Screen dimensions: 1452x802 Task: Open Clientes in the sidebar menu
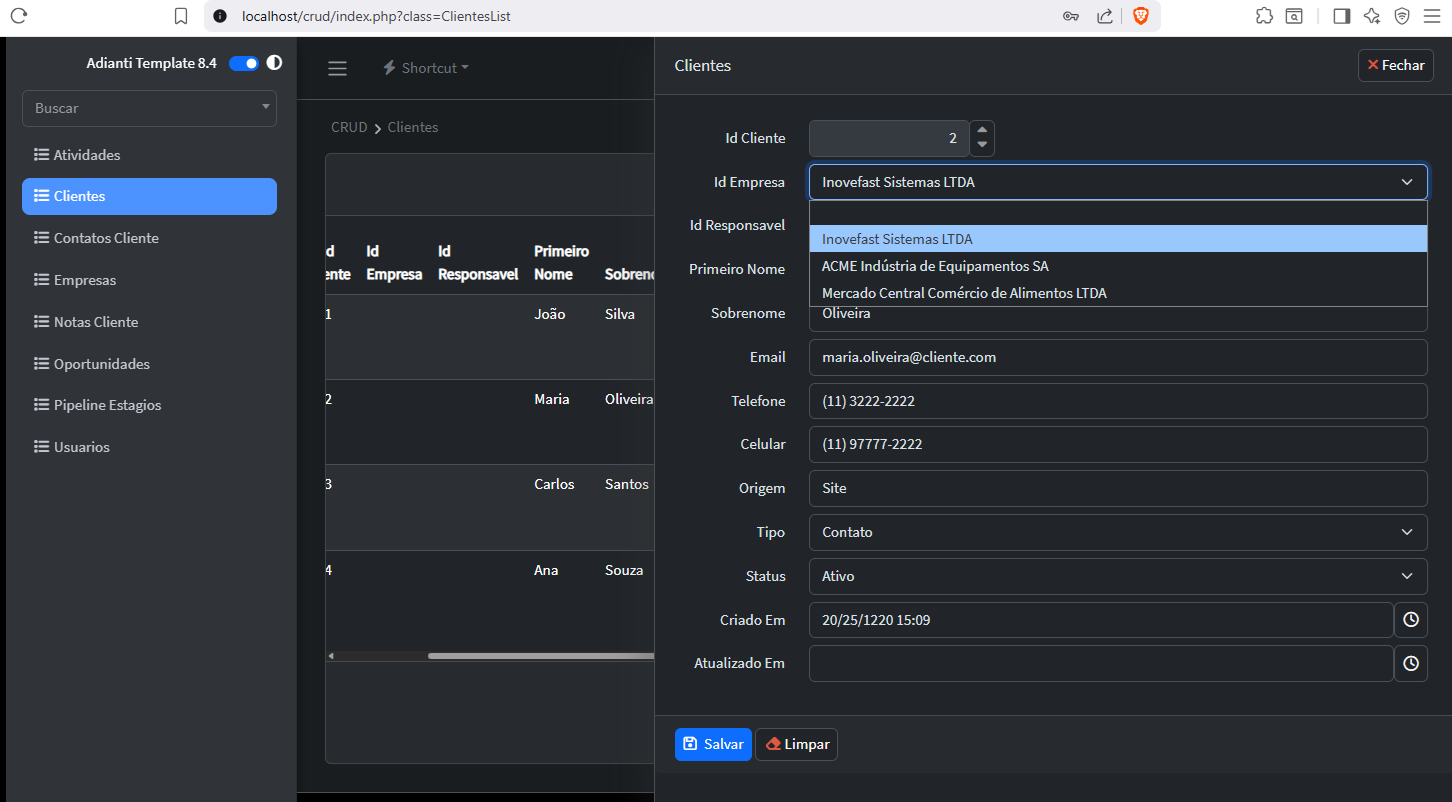coord(149,196)
